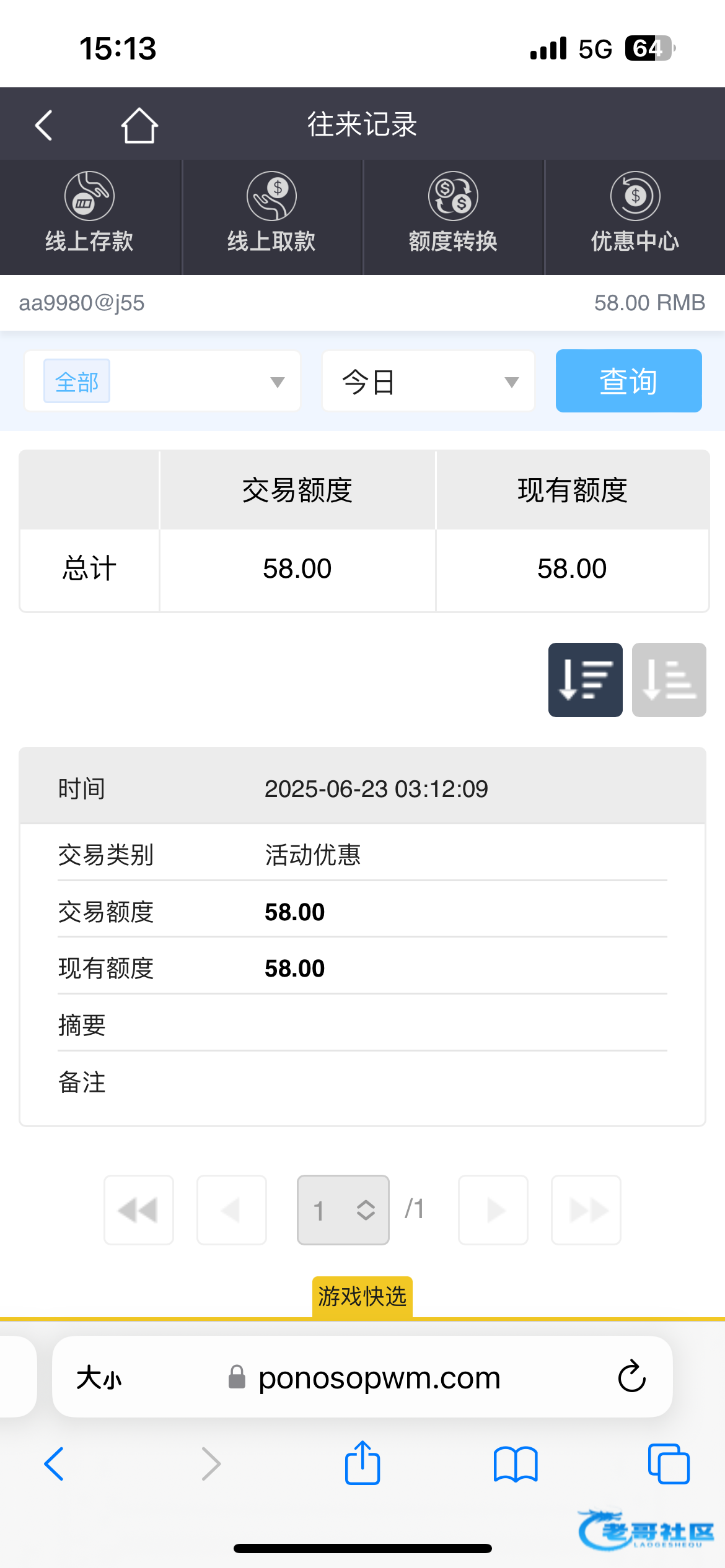The width and height of the screenshot is (725, 1568).
Task: Go to next page of records
Action: click(493, 1209)
